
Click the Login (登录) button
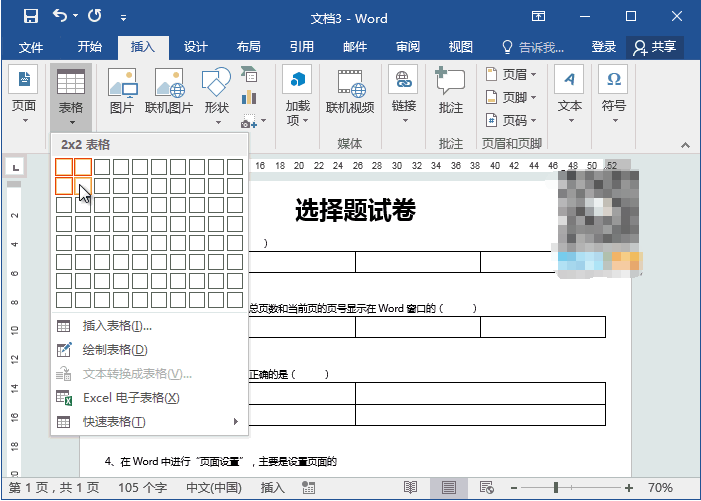point(603,47)
